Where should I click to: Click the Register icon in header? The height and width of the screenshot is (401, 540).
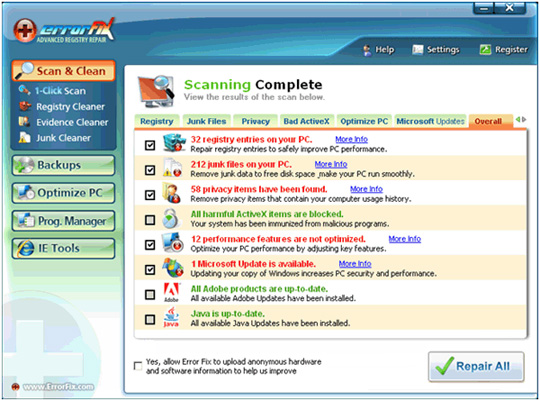pos(485,50)
